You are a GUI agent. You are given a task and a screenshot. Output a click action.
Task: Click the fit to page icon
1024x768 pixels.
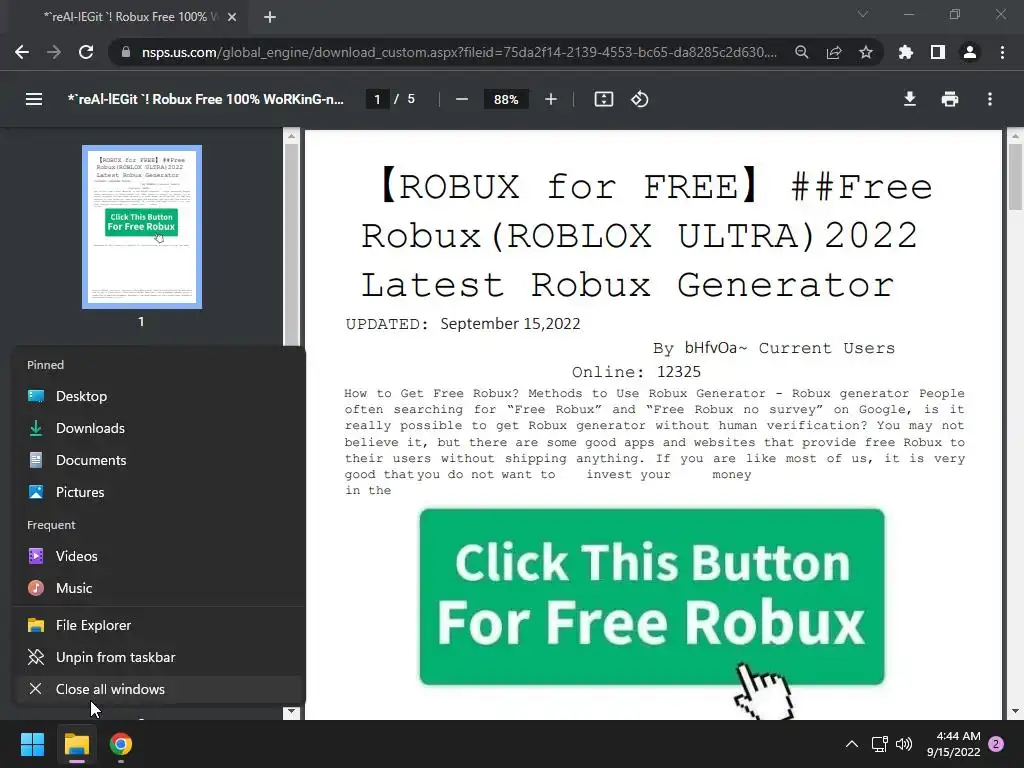pyautogui.click(x=603, y=99)
